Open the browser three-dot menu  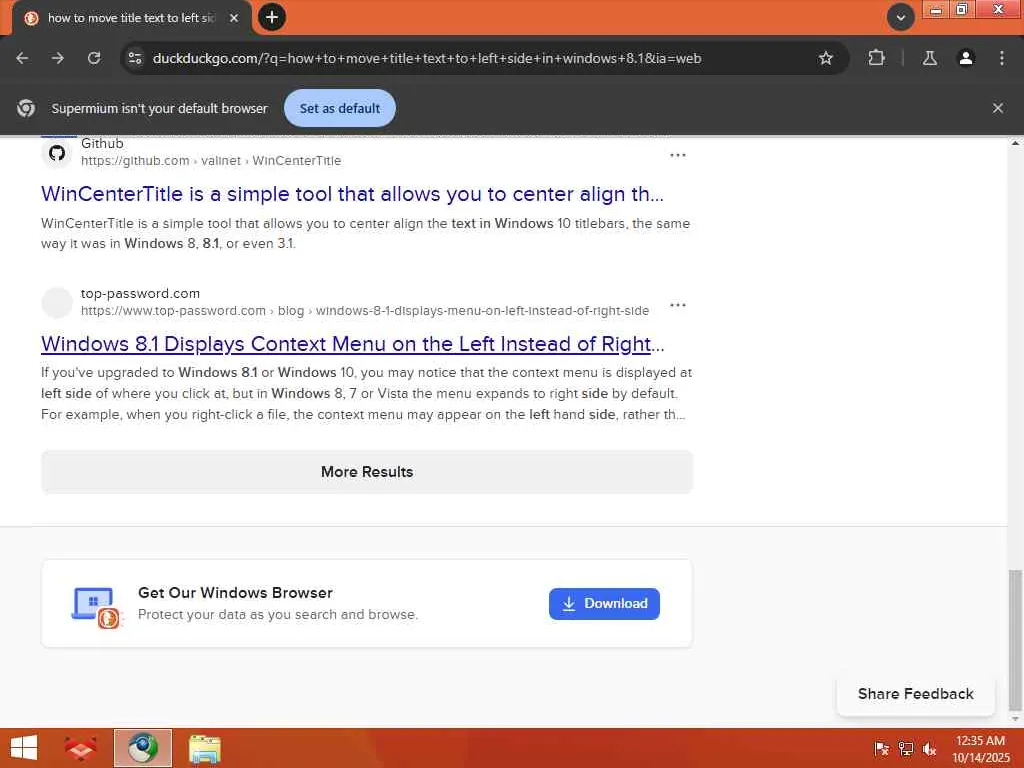(x=1002, y=58)
